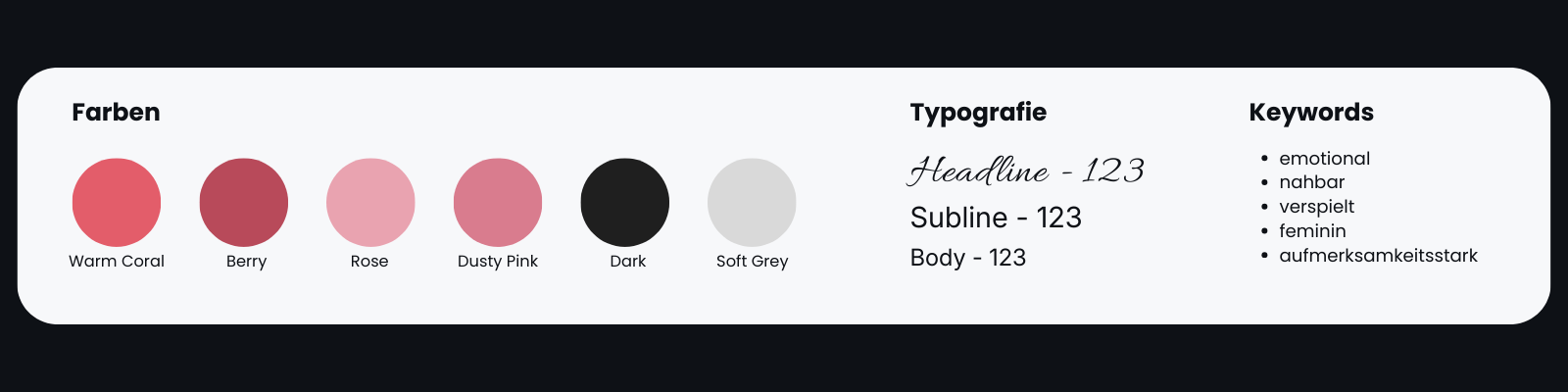Screen dimensions: 1568x392
Task: Click the Body - 123 text
Action: [x=968, y=258]
